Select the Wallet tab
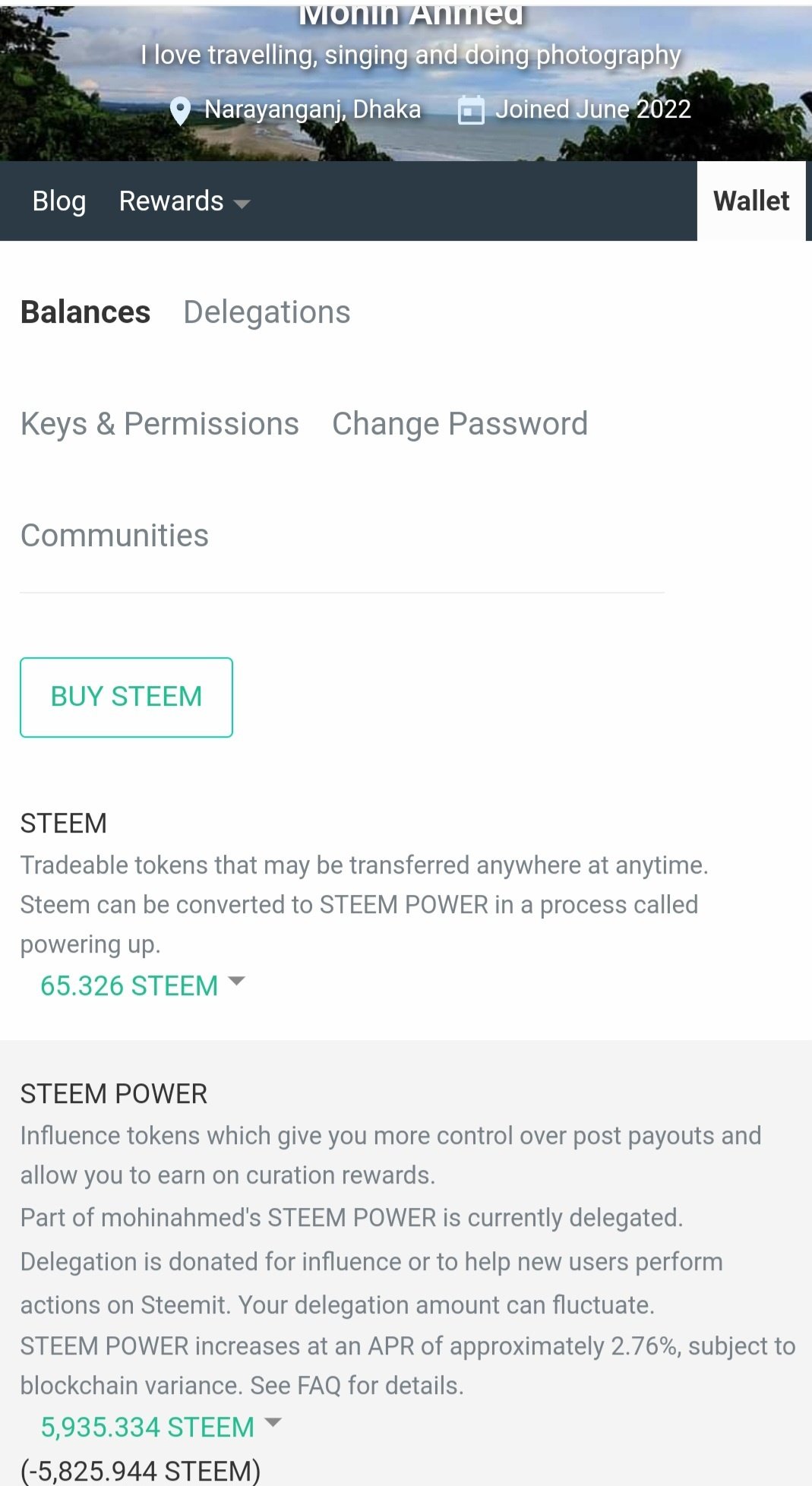 (x=750, y=201)
